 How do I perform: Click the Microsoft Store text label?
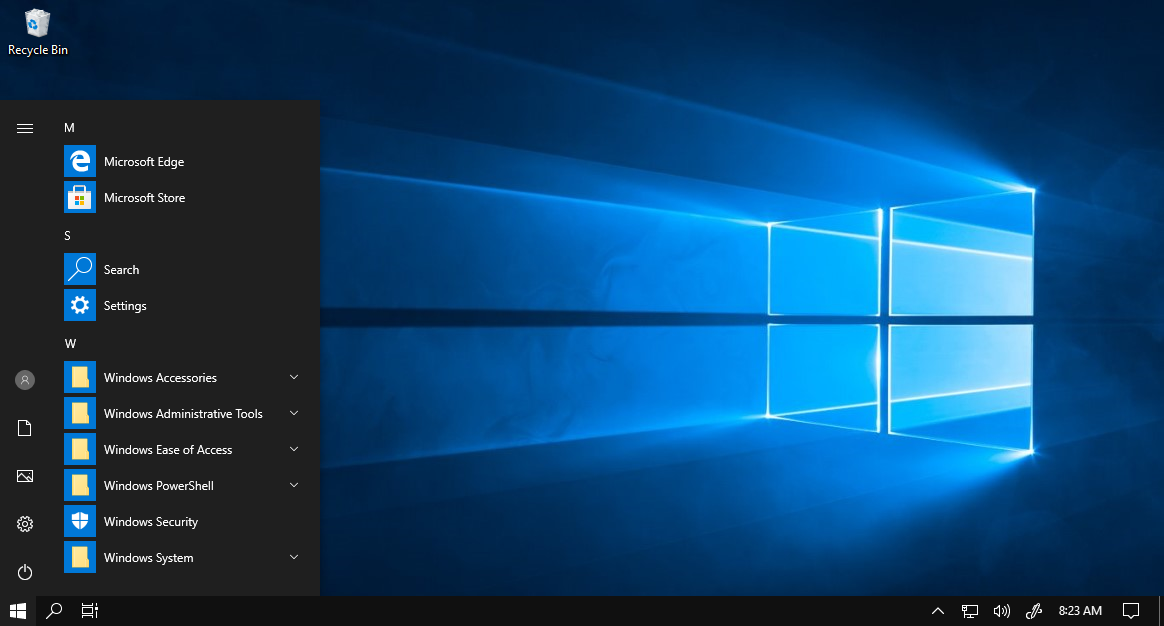coord(144,198)
